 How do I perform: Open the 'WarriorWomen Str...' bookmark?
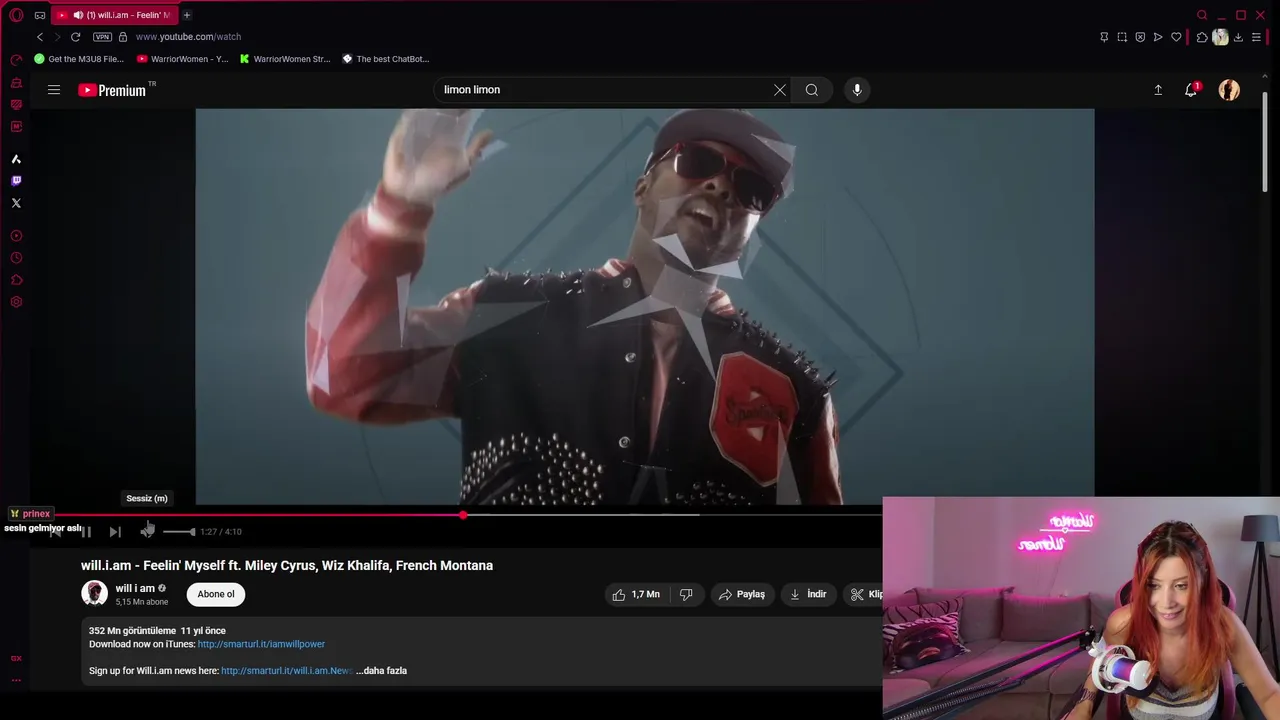[285, 59]
